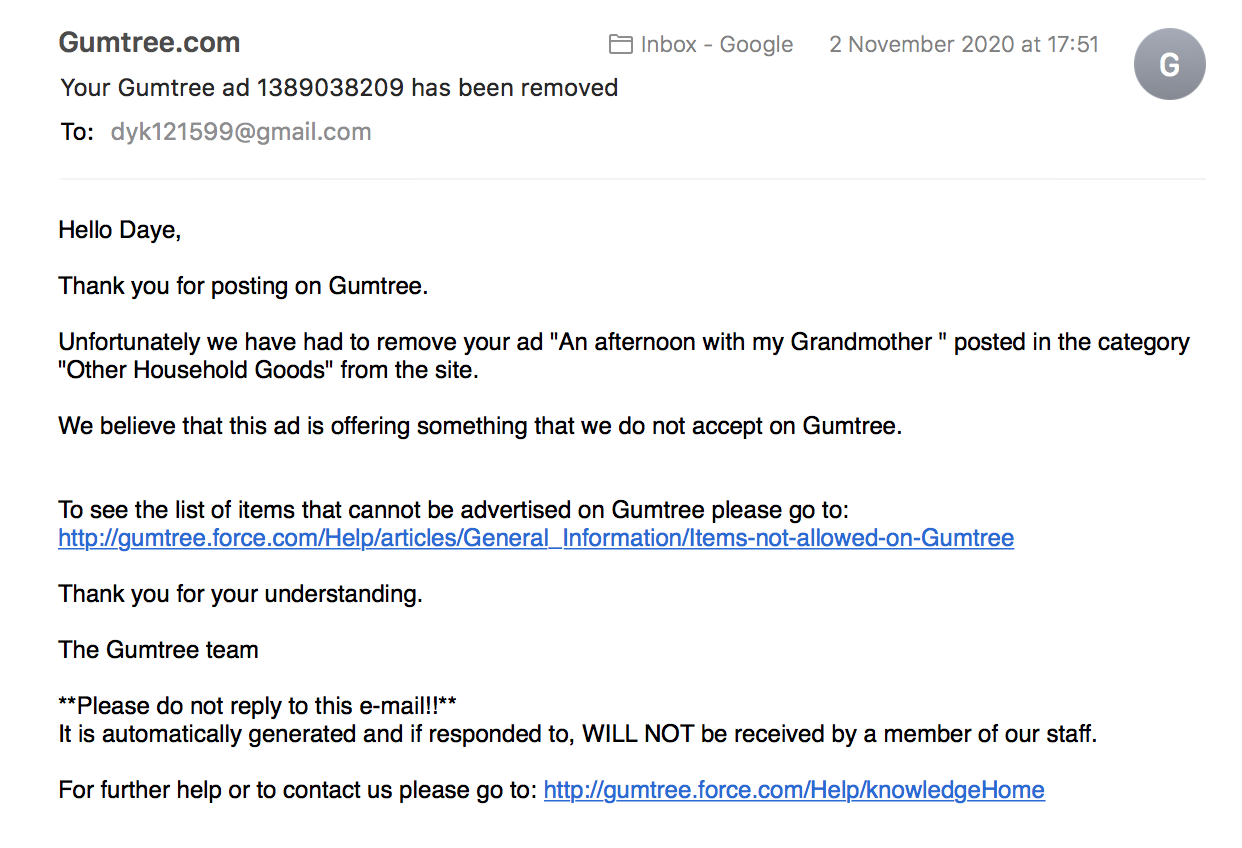The height and width of the screenshot is (848, 1242).
Task: Click the greeting Hello Daye
Action: 120,230
